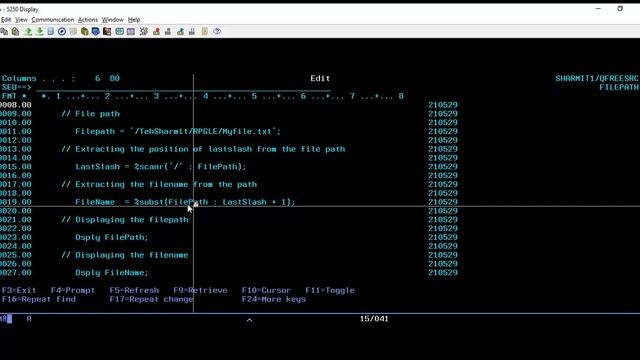Click the FMT * ruler line
The image size is (640, 360).
(x=202, y=96)
